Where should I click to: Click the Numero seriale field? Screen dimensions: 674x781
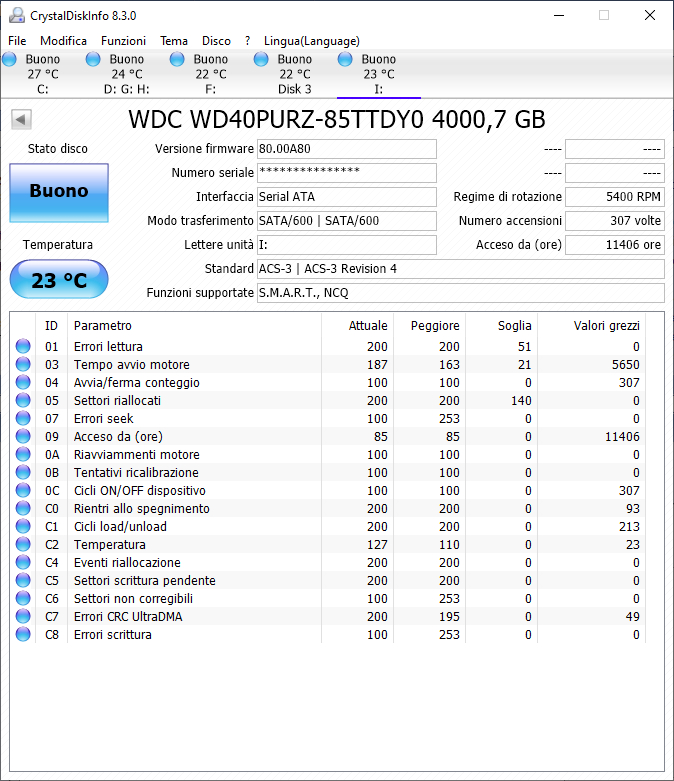(347, 173)
